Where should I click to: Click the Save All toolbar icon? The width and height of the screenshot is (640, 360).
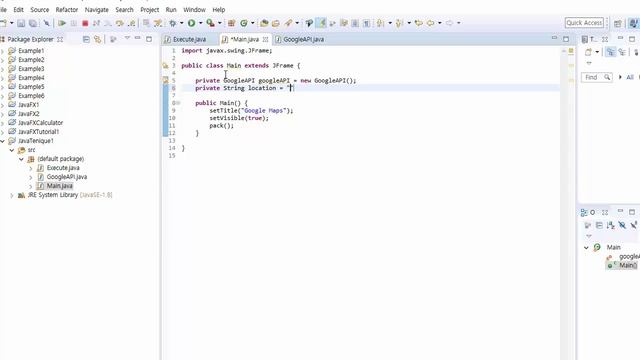click(33, 23)
